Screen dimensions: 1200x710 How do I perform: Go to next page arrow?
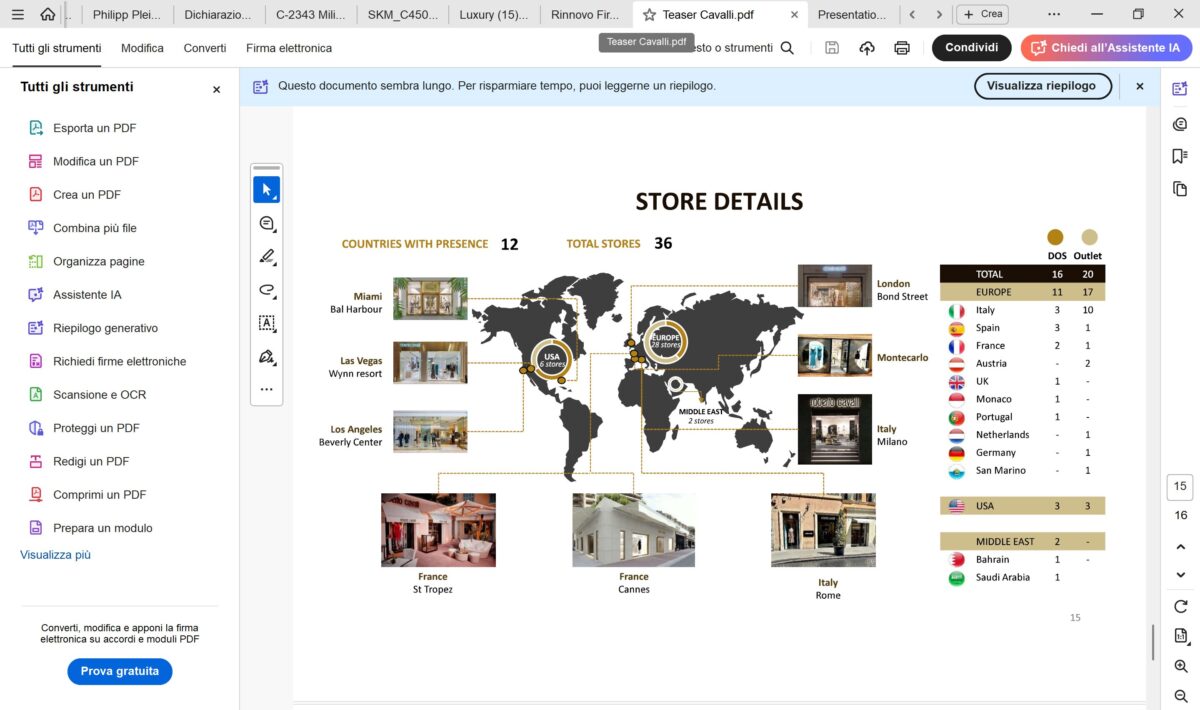point(1180,575)
